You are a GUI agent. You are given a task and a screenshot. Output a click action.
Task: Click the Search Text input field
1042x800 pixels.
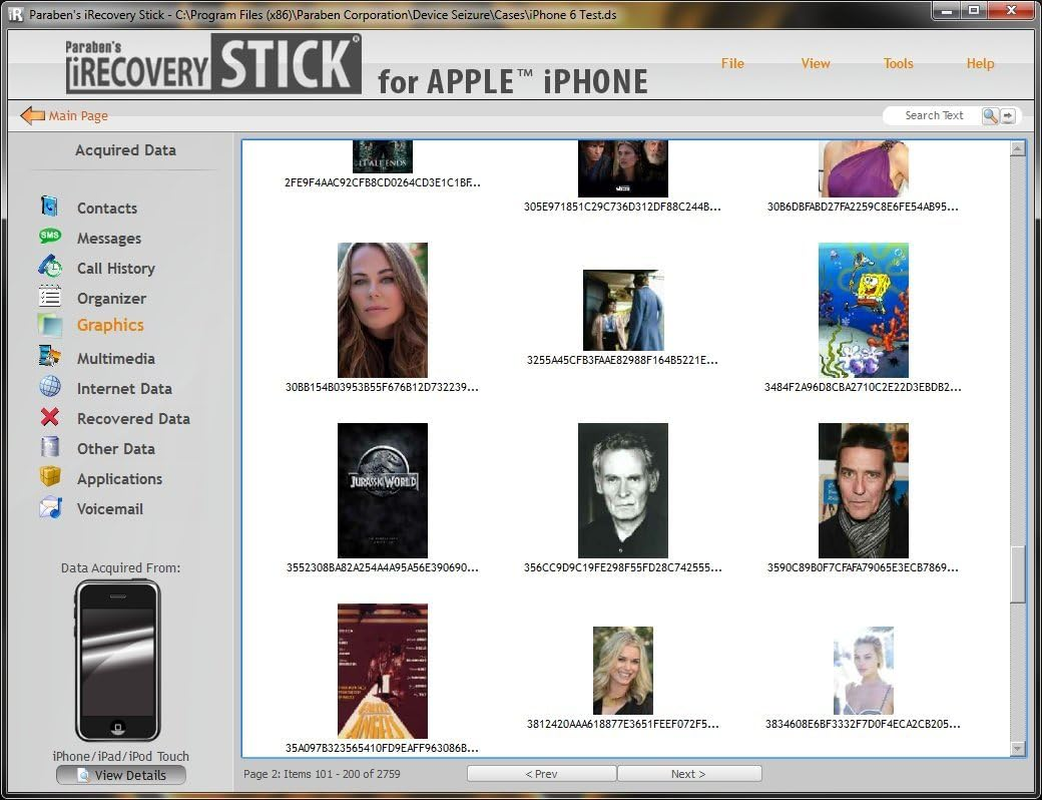(935, 115)
